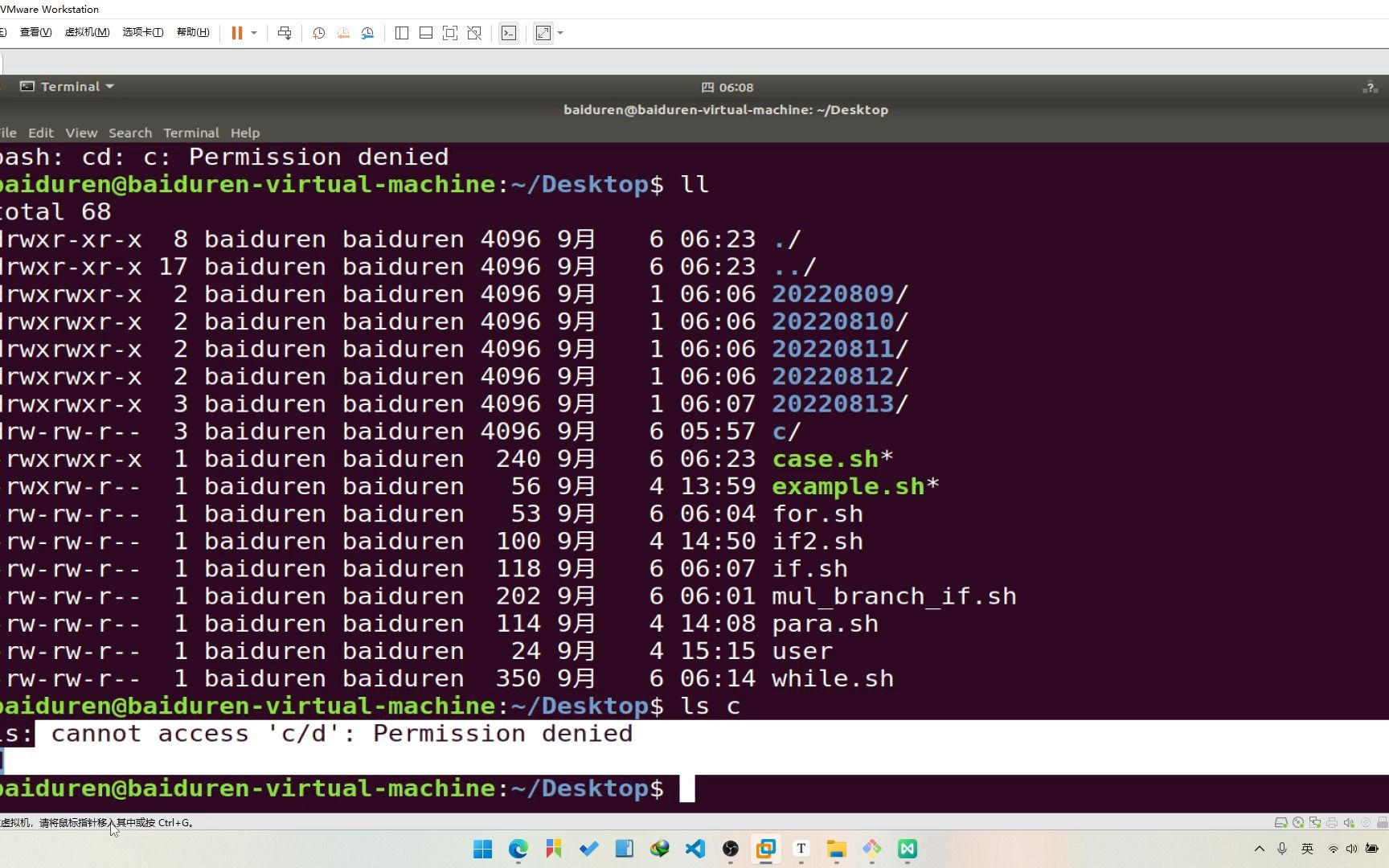Launch Visual Studio Code from the taskbar
The height and width of the screenshot is (868, 1389).
click(x=695, y=849)
